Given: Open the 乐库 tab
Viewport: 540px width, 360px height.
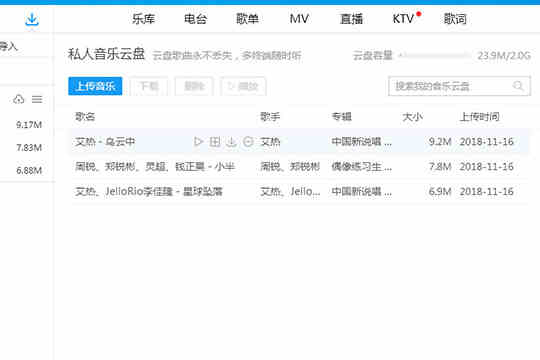Looking at the screenshot, I should 143,19.
